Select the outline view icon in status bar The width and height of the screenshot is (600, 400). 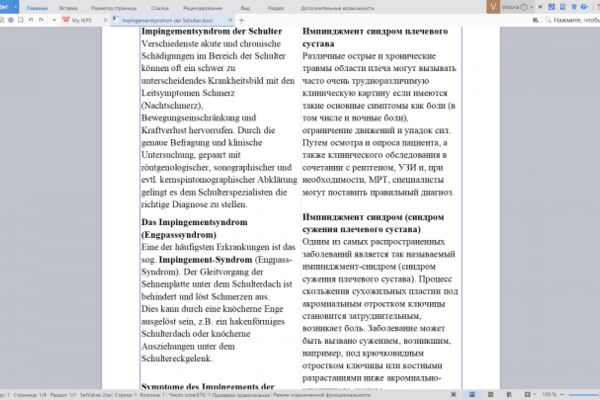[491, 395]
